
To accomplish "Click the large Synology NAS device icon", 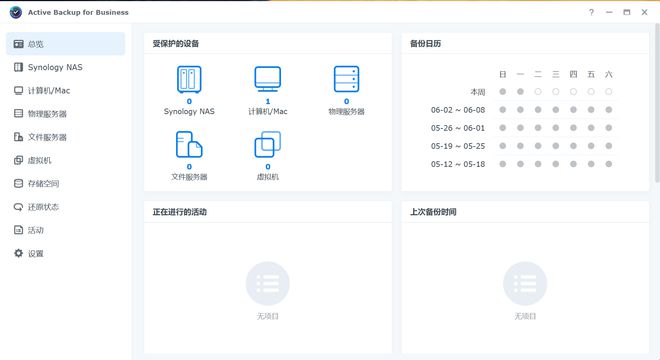I will 189,79.
